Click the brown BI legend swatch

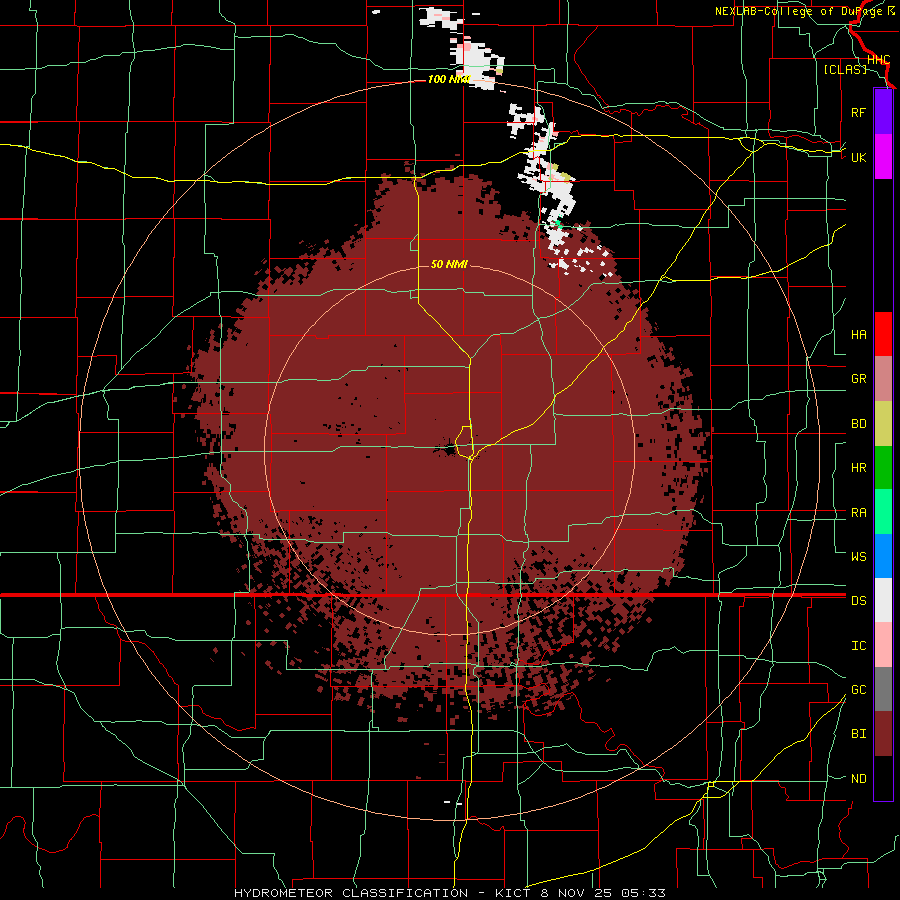click(x=883, y=734)
